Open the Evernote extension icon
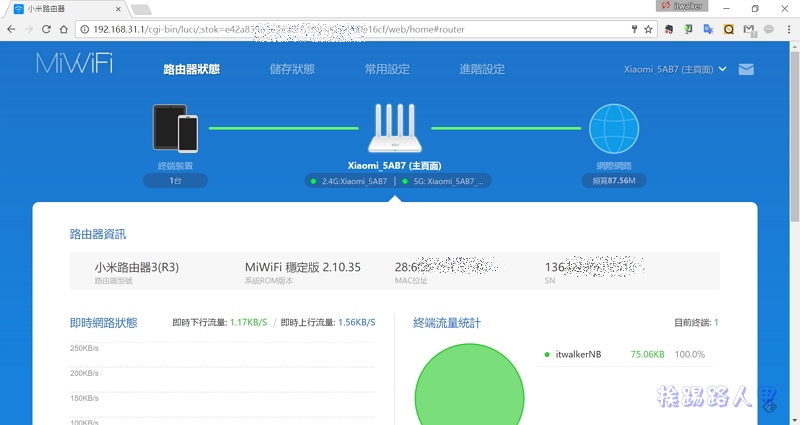The width and height of the screenshot is (800, 425). pos(668,29)
